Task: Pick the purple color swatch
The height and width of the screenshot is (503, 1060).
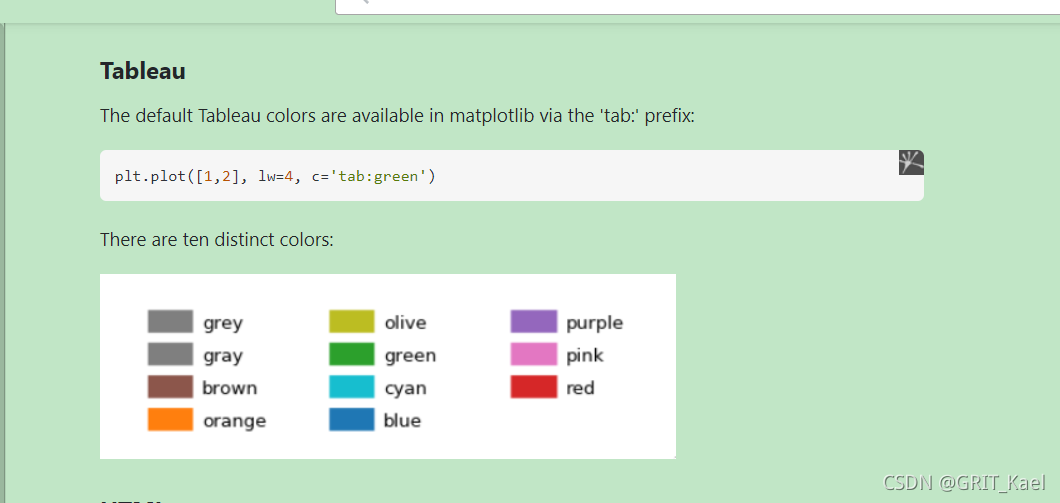Action: (x=533, y=322)
